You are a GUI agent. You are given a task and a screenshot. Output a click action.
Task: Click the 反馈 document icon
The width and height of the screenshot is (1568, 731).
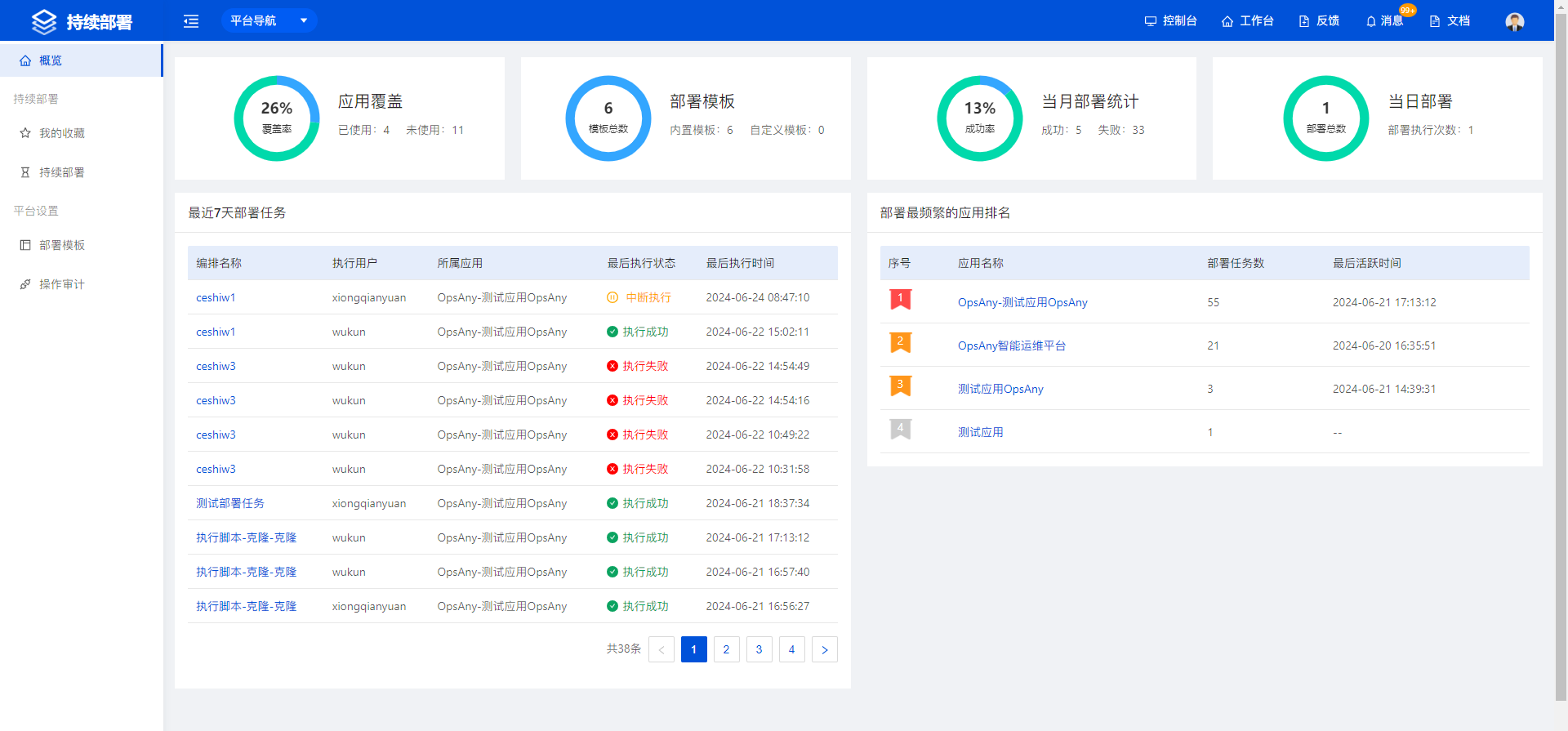point(1304,21)
